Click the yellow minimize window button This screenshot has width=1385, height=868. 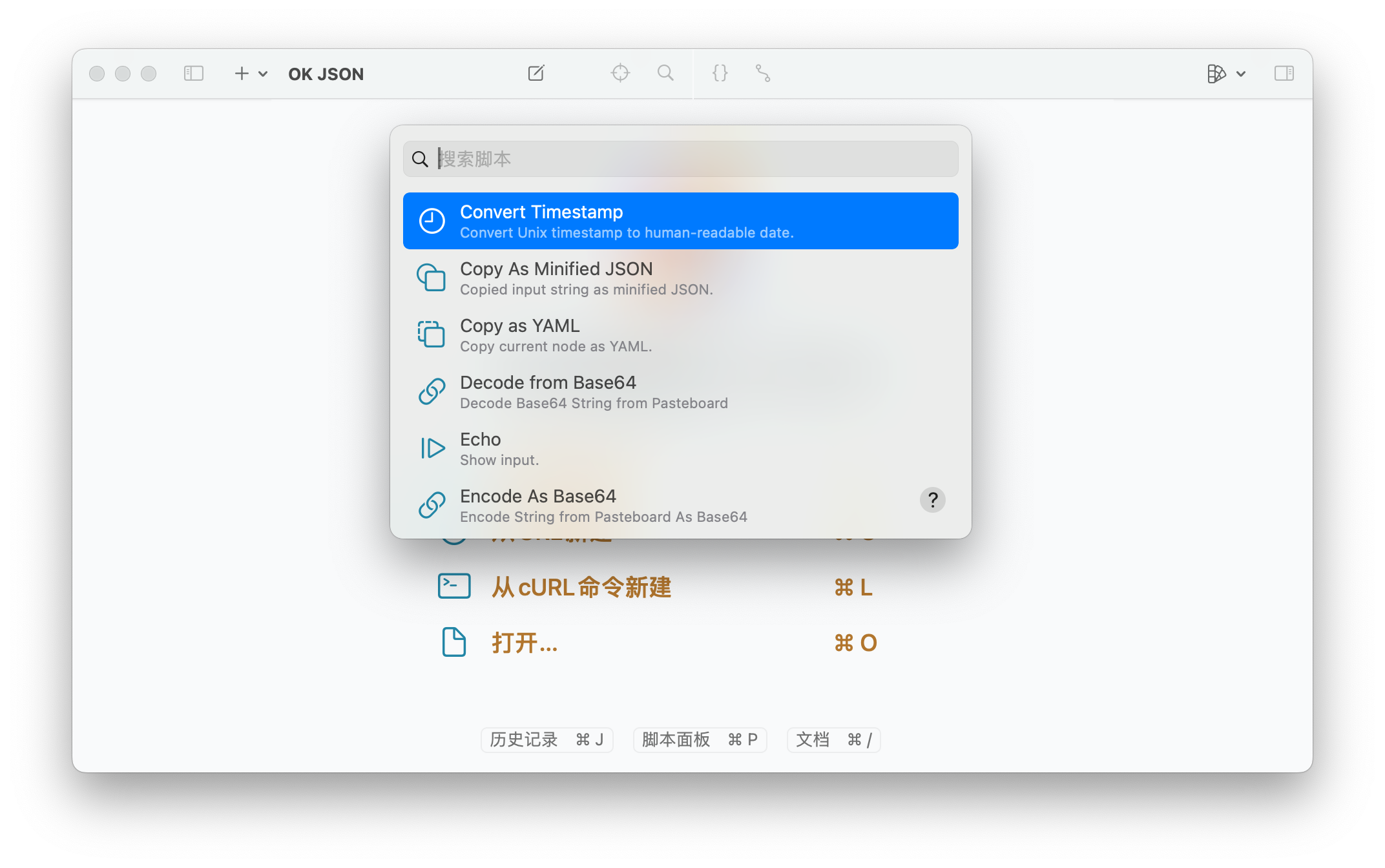(x=123, y=74)
